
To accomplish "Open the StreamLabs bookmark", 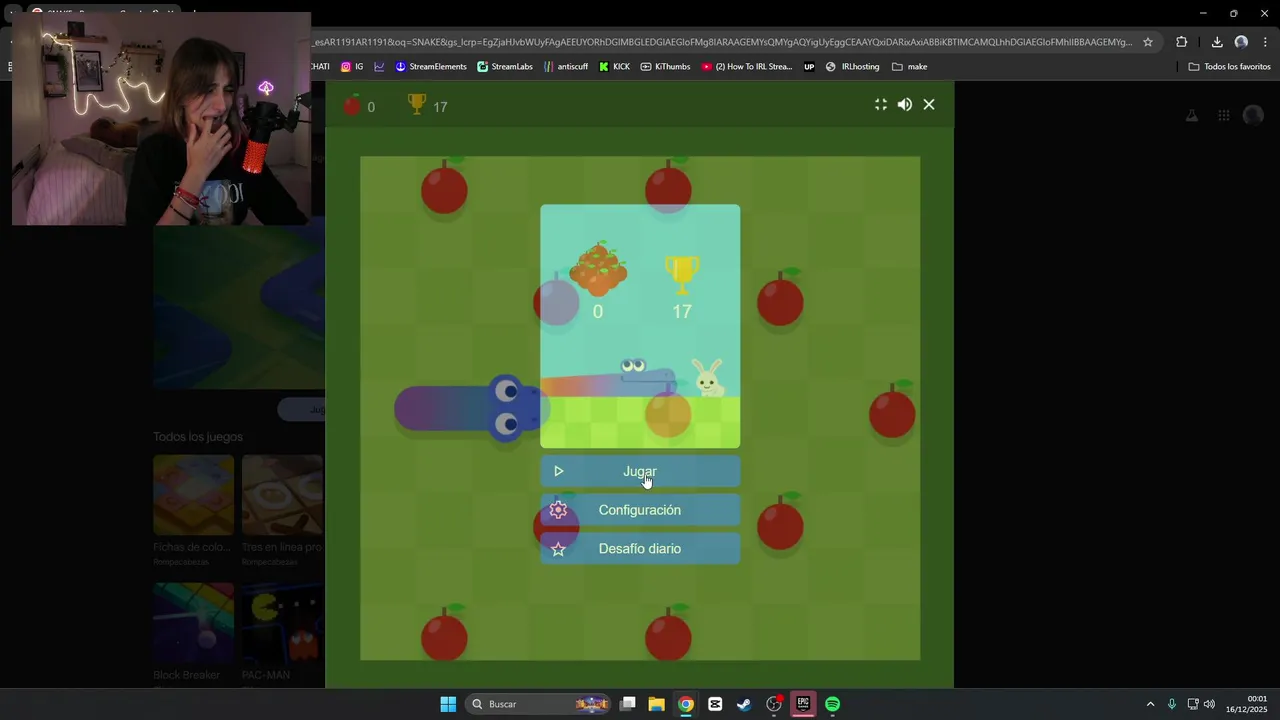I will [505, 67].
